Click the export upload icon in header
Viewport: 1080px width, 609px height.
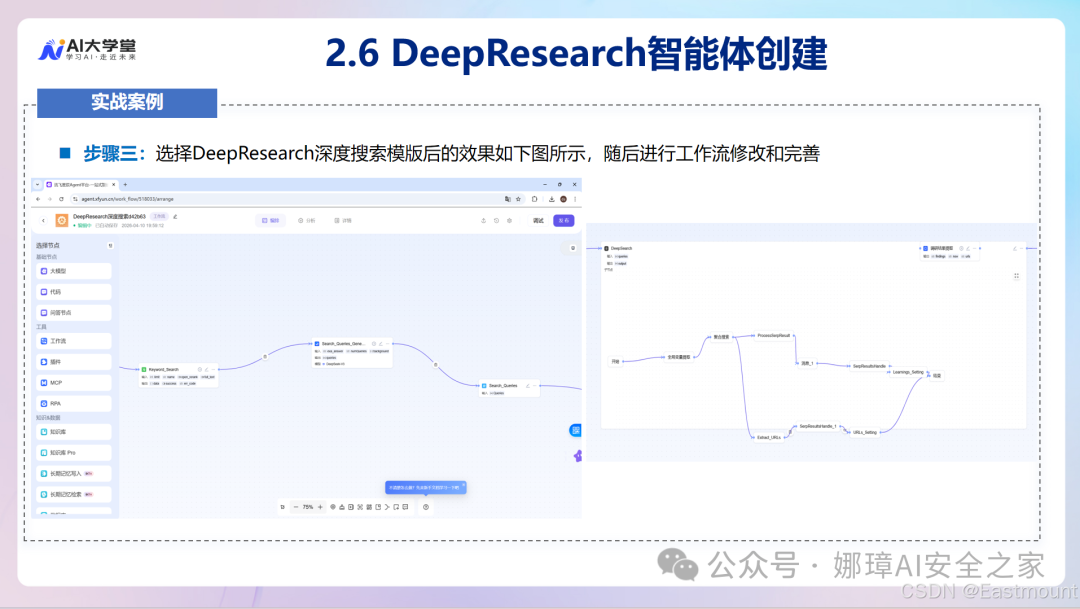pos(484,220)
